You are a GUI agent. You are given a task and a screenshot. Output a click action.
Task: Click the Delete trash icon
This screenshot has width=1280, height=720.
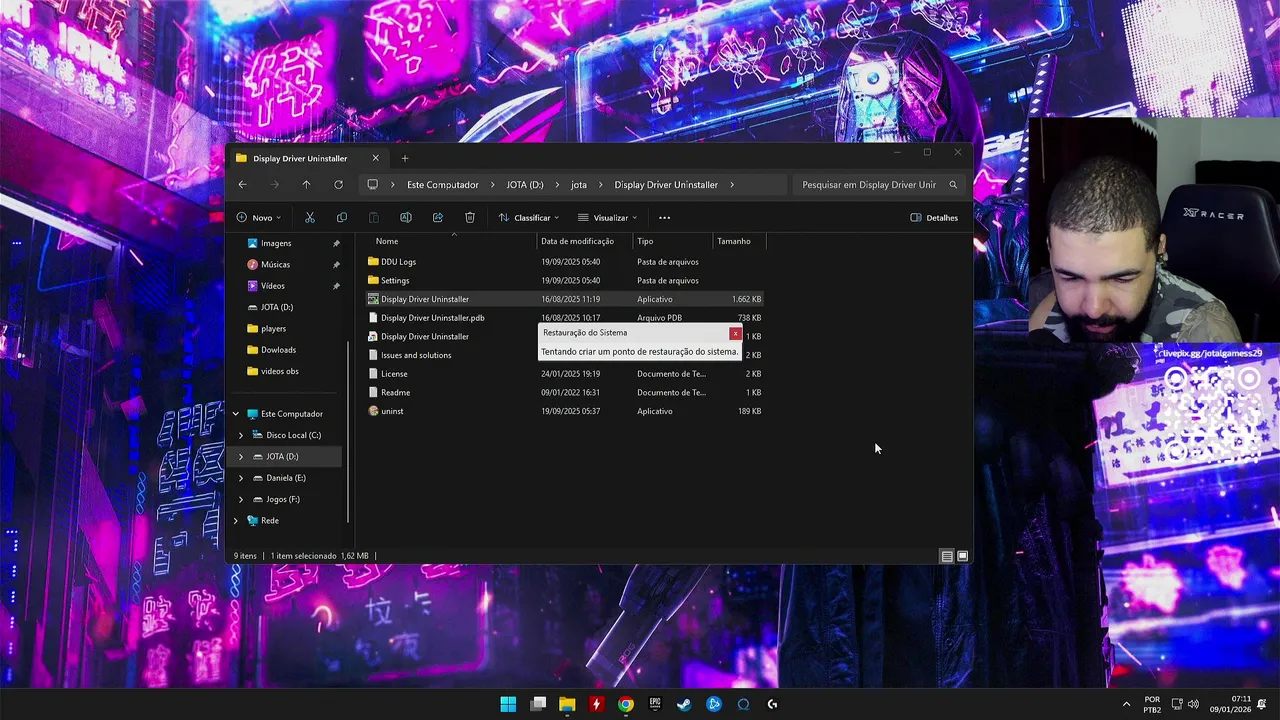click(x=470, y=218)
